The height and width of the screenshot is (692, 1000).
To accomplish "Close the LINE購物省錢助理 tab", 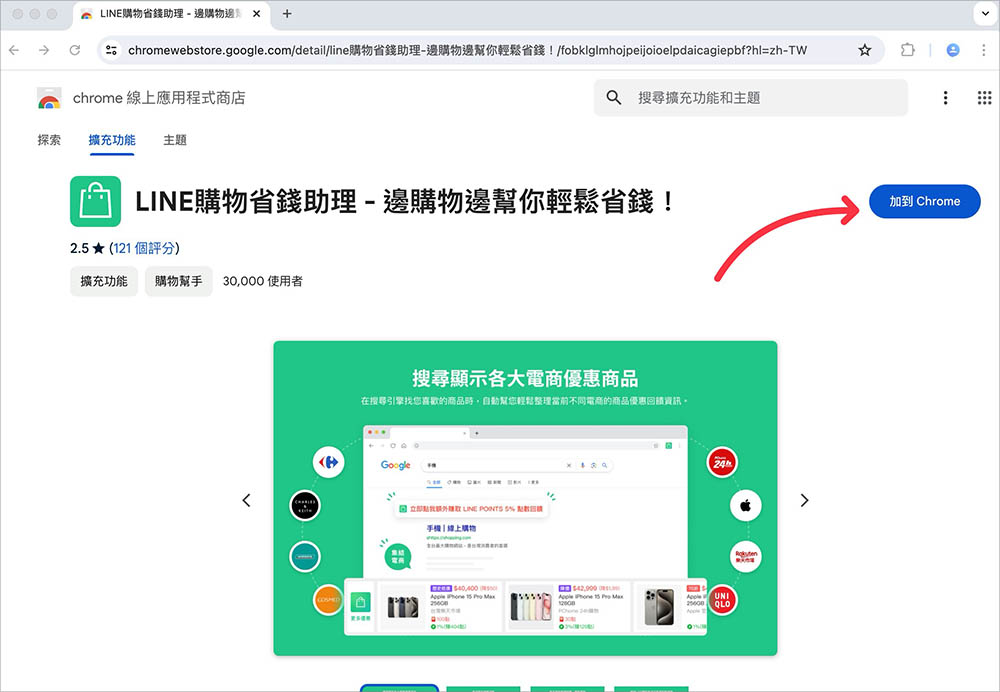I will coord(256,13).
